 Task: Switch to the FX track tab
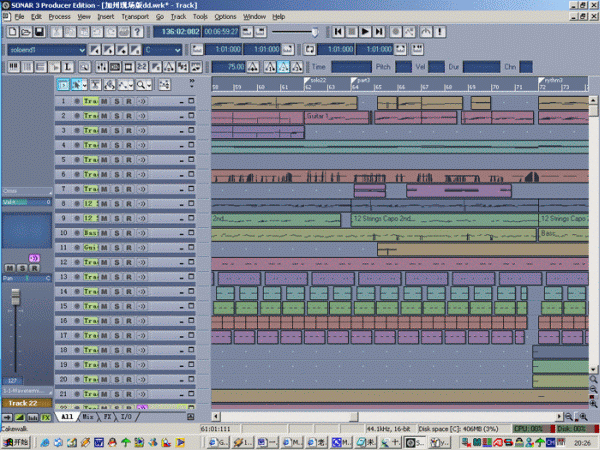[x=108, y=417]
